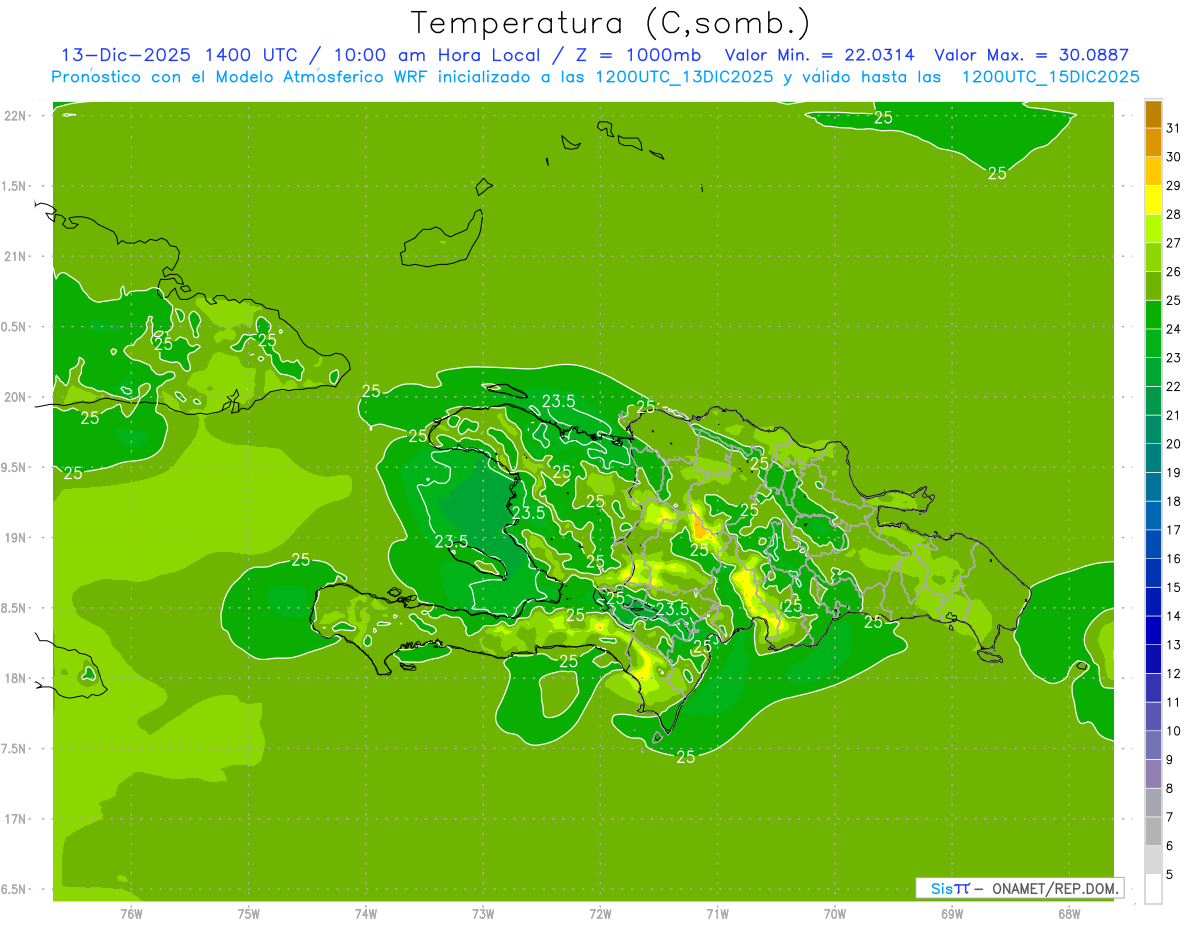Click the Valor Min. = 22.0314 text
This screenshot has height=927, width=1200.
[x=819, y=55]
